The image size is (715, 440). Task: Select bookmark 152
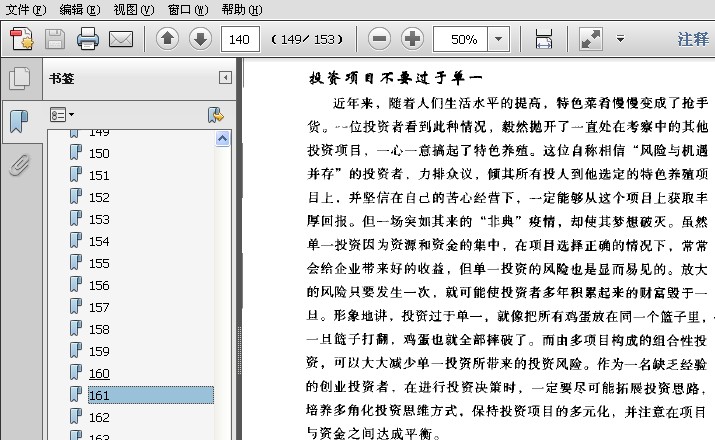point(99,197)
